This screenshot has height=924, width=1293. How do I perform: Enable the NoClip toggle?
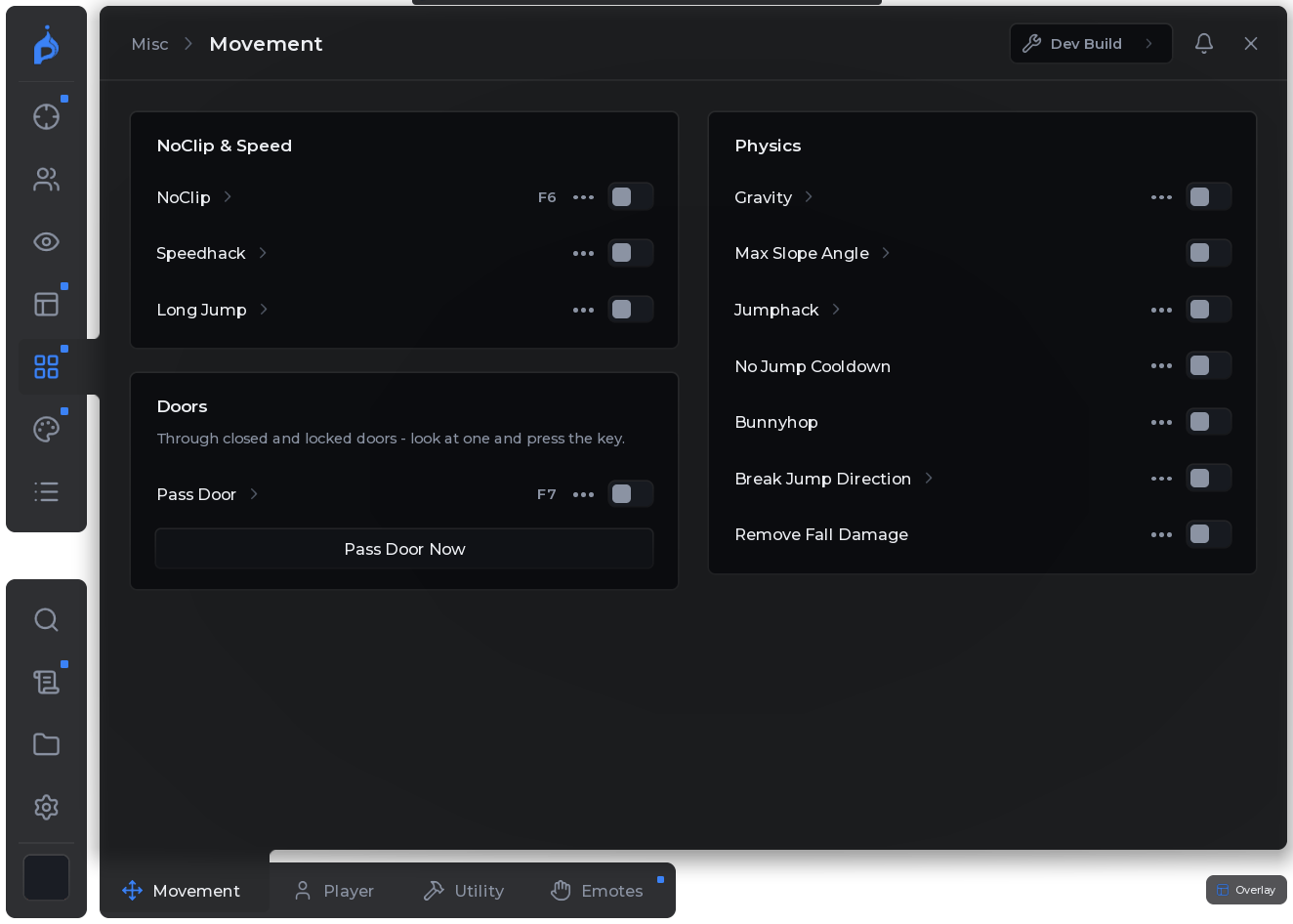631,197
